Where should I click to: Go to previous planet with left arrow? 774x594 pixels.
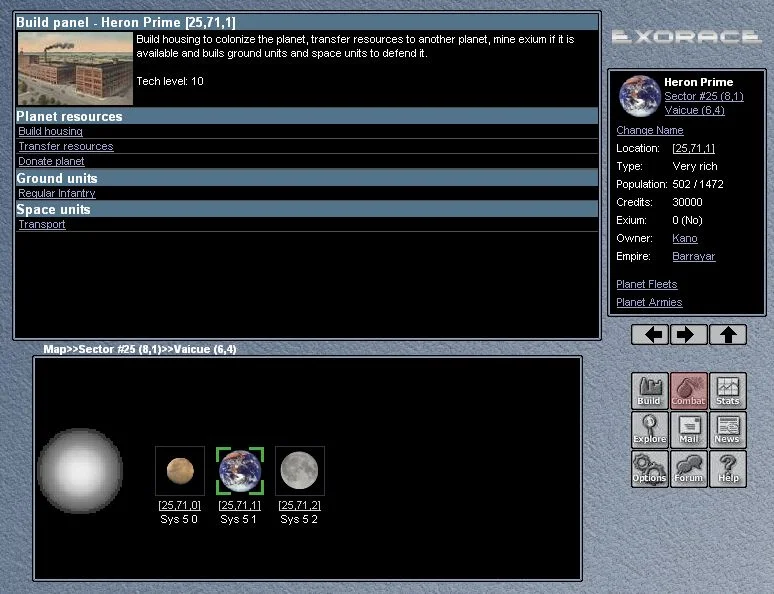[x=650, y=335]
